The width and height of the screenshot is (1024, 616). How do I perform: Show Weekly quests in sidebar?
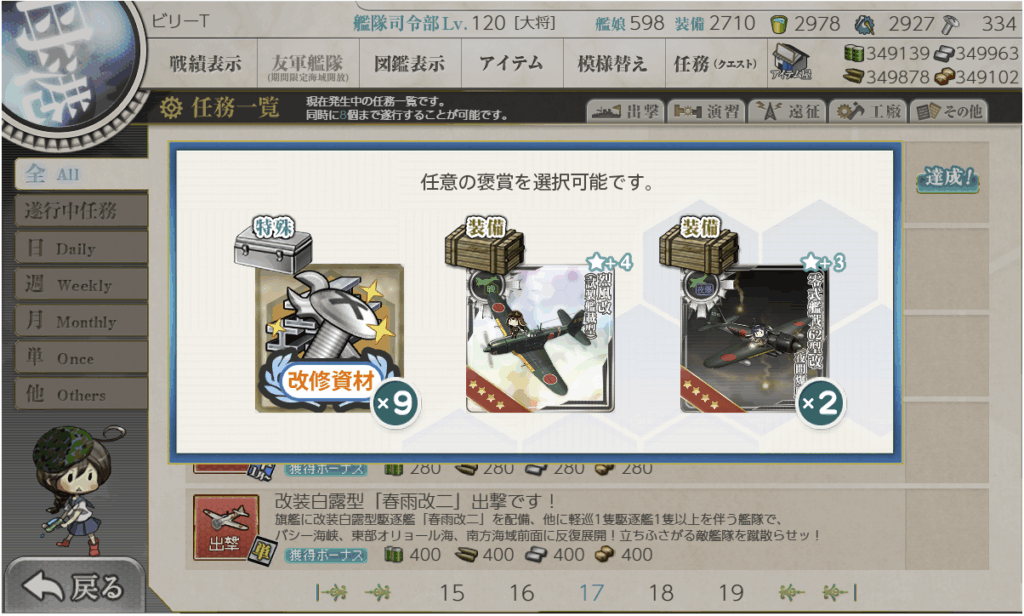click(81, 284)
